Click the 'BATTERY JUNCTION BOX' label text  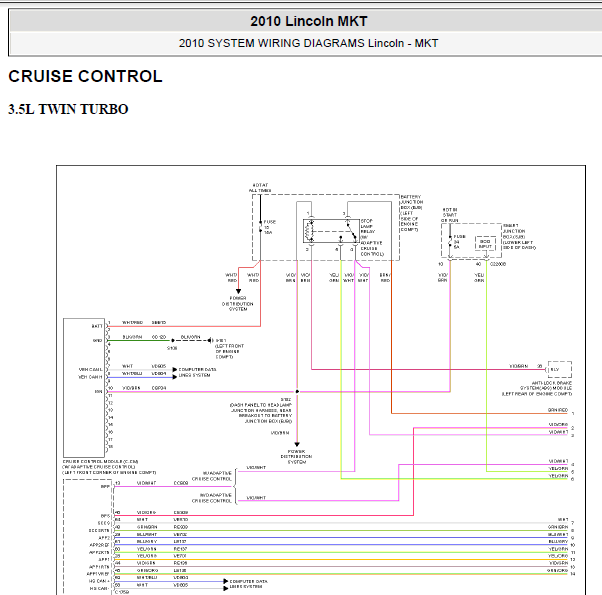pos(412,213)
